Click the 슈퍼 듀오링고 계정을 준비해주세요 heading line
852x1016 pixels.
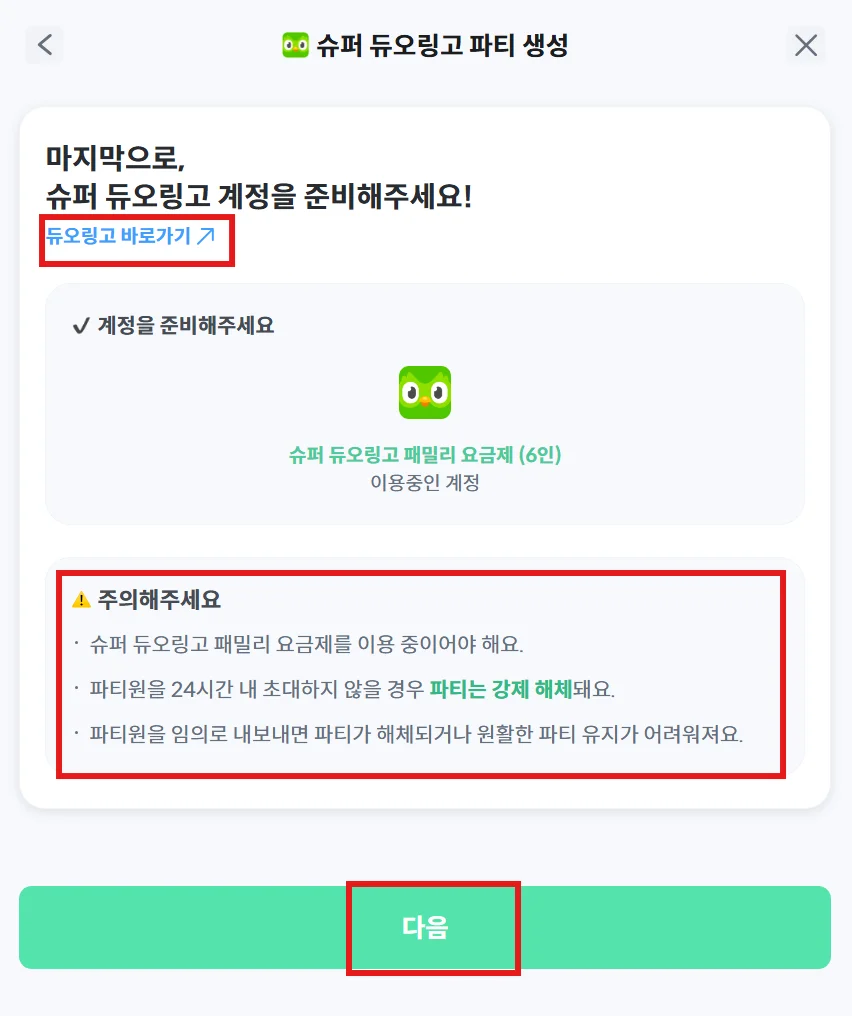click(258, 196)
